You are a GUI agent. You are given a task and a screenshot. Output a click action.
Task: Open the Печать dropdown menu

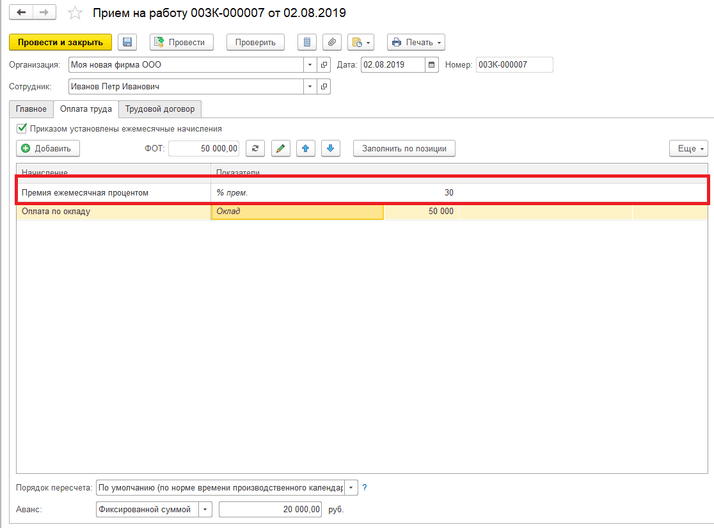[x=416, y=42]
